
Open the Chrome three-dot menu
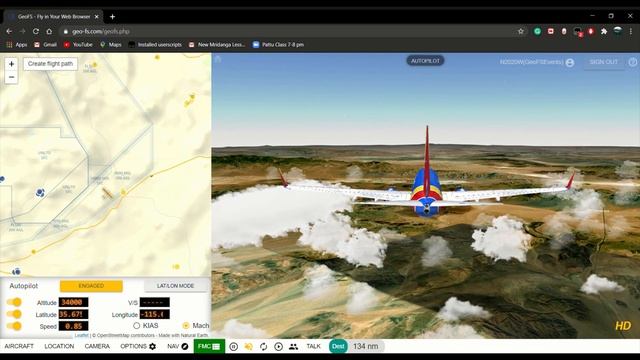[631, 31]
